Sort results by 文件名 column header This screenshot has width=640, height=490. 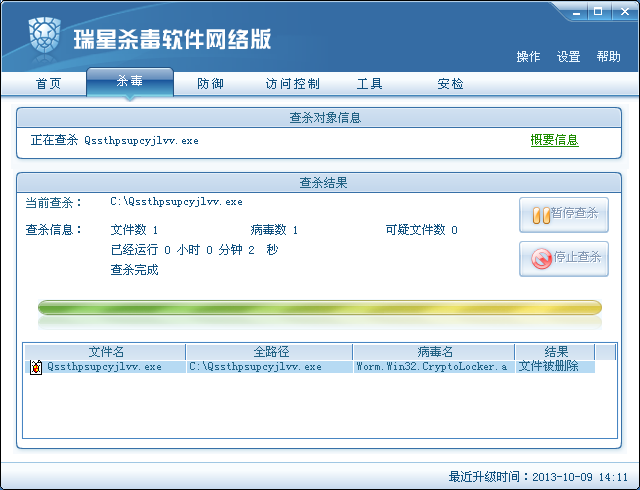click(106, 352)
